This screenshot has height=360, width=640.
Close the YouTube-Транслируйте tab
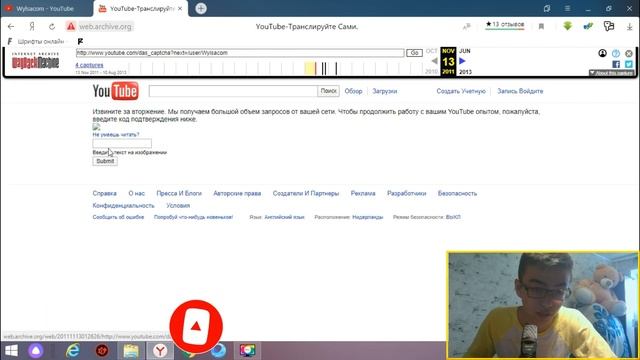pos(180,9)
